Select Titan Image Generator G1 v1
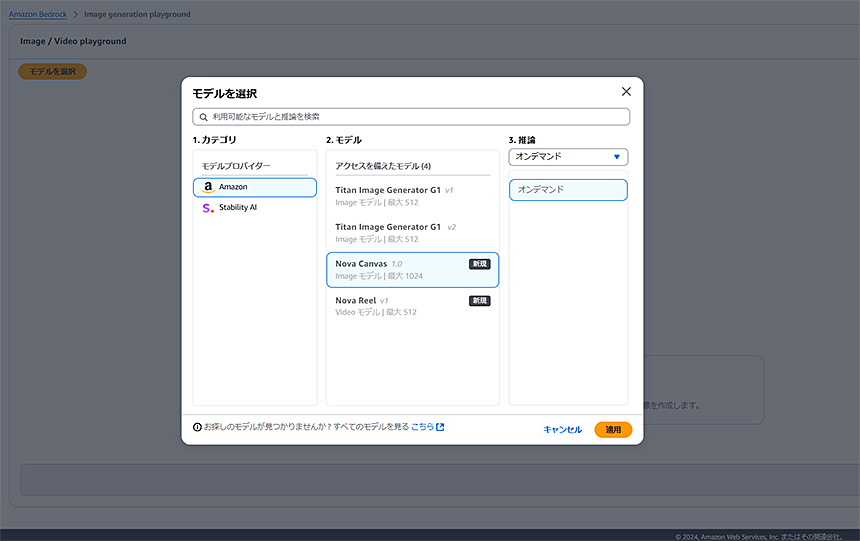This screenshot has width=860, height=541. pyautogui.click(x=412, y=196)
